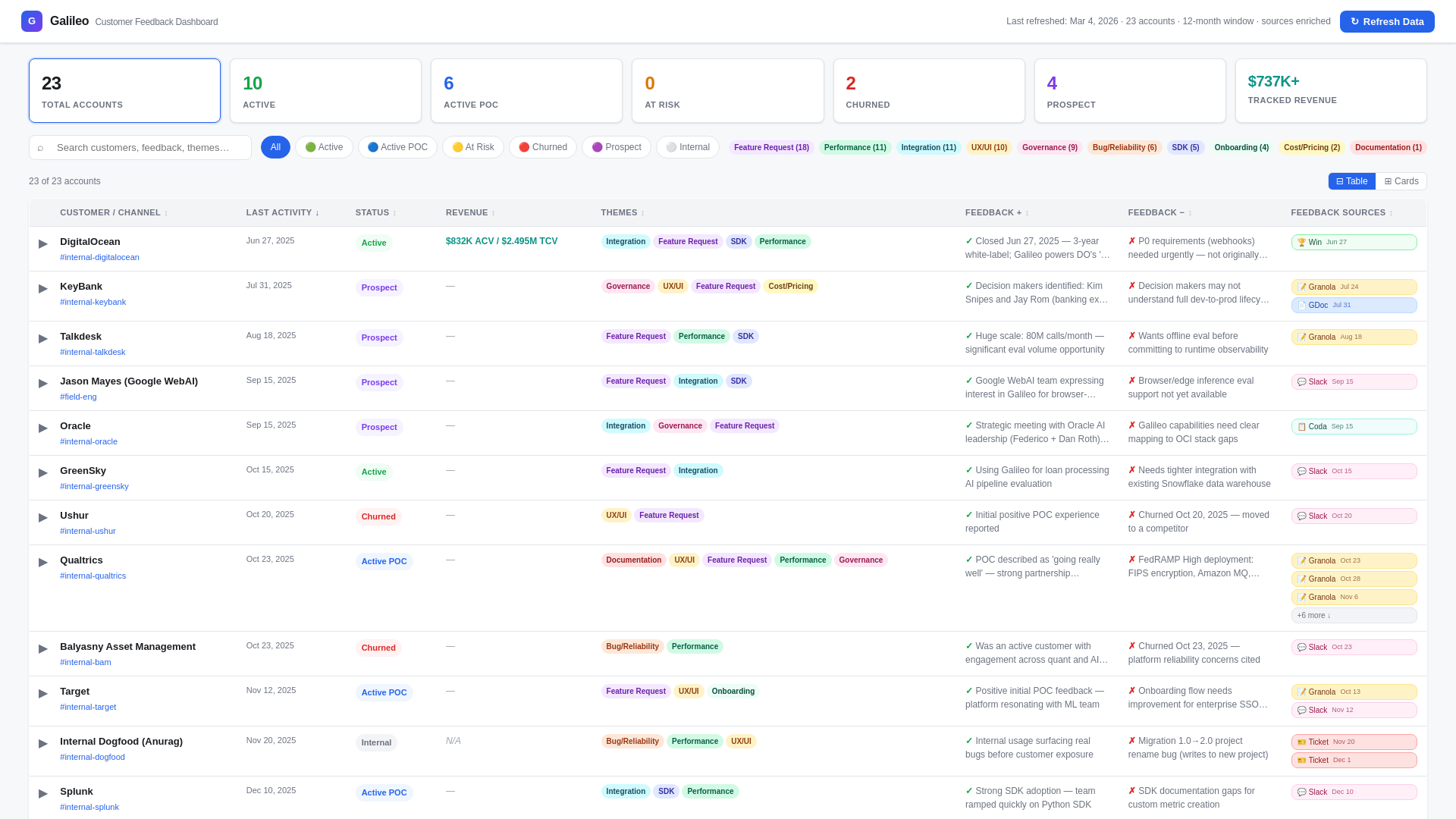Sort by Customer / Channel column

point(114,213)
